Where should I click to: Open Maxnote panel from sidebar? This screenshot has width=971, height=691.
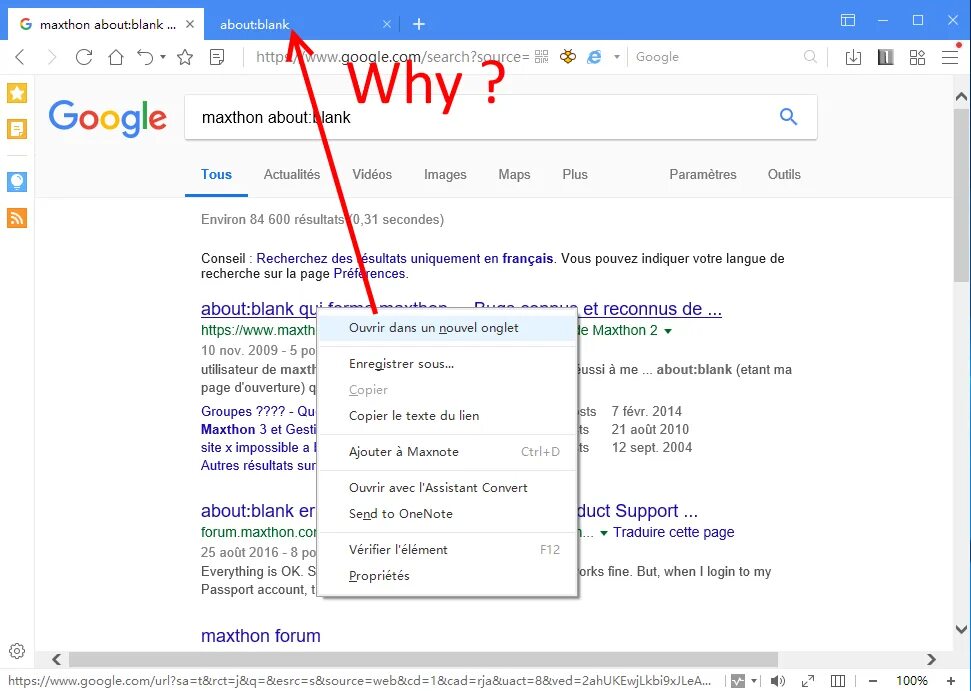click(17, 129)
